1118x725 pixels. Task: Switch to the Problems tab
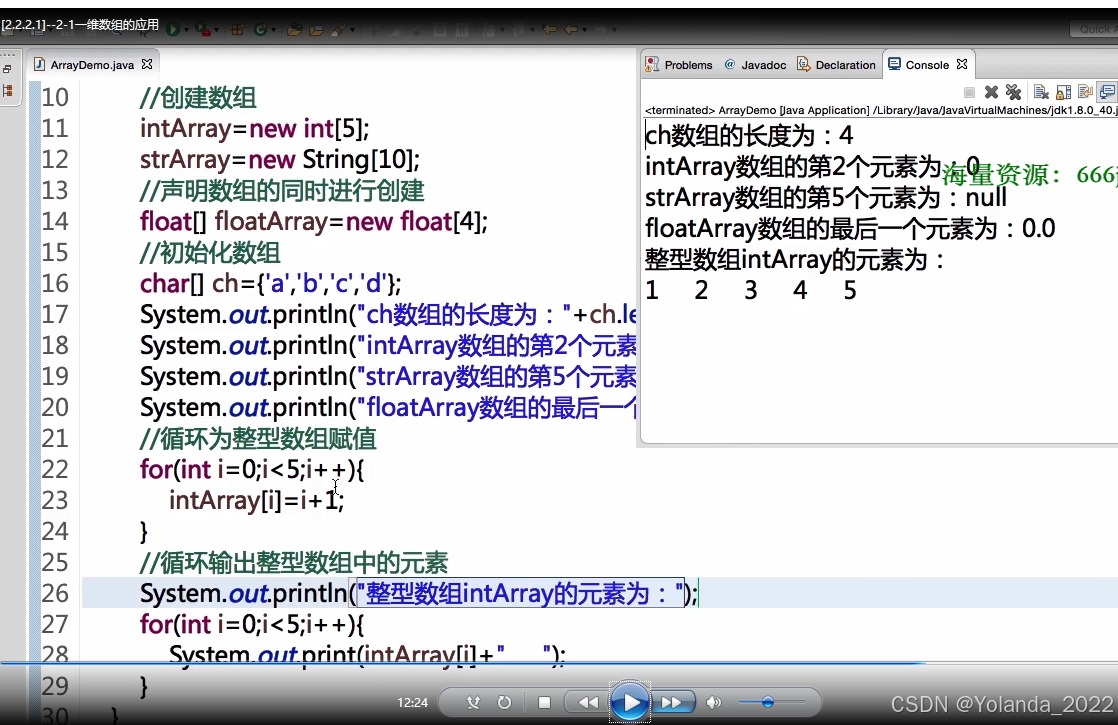(x=679, y=65)
